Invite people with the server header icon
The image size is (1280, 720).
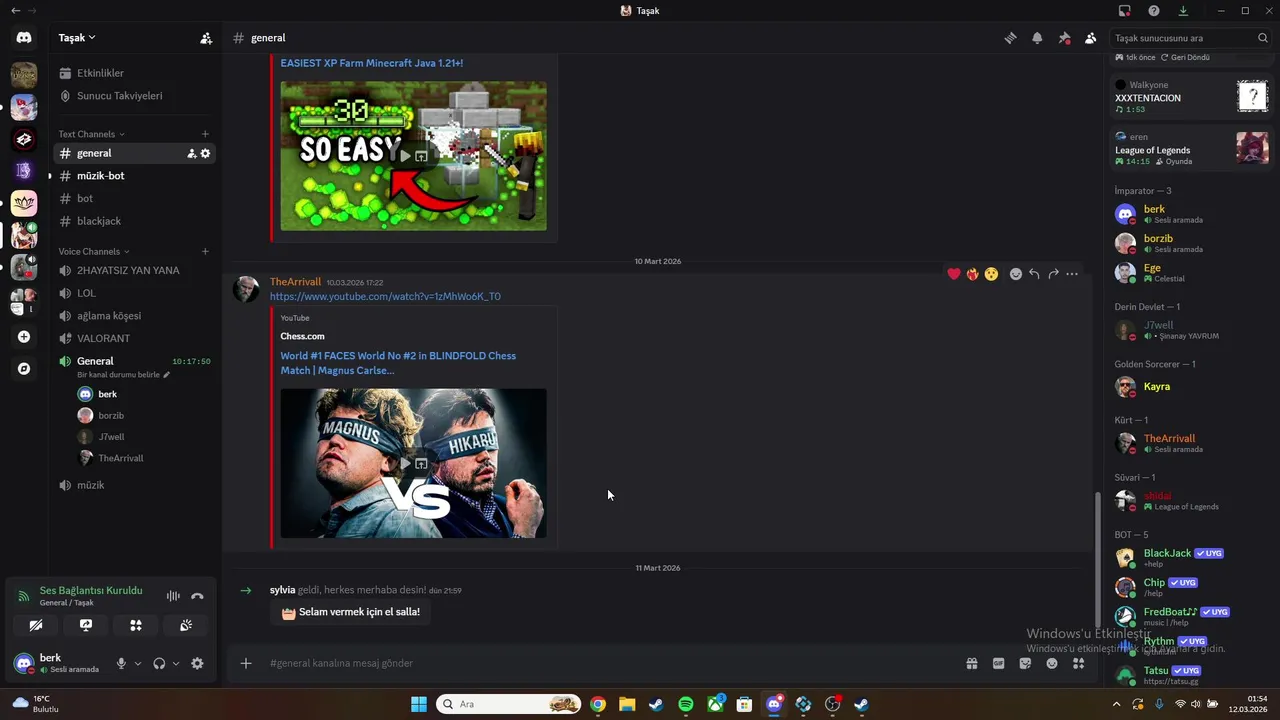click(206, 38)
